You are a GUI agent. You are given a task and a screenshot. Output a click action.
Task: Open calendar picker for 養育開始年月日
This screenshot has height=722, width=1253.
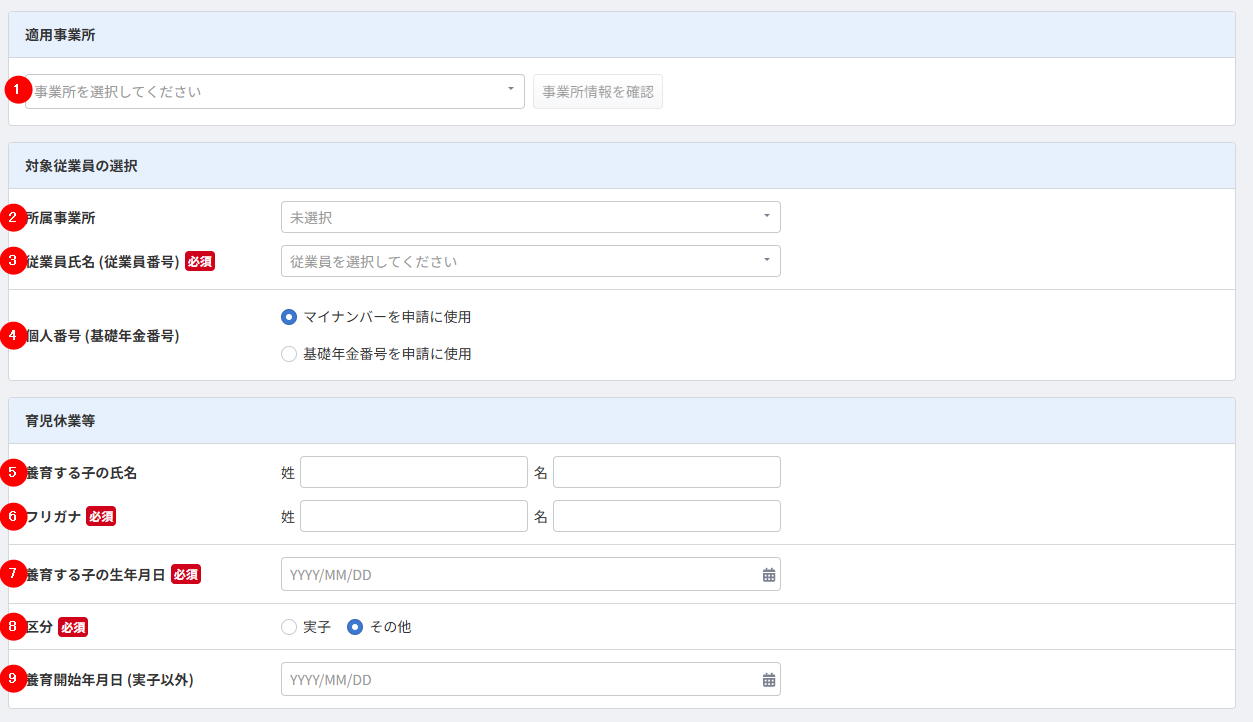coord(768,680)
